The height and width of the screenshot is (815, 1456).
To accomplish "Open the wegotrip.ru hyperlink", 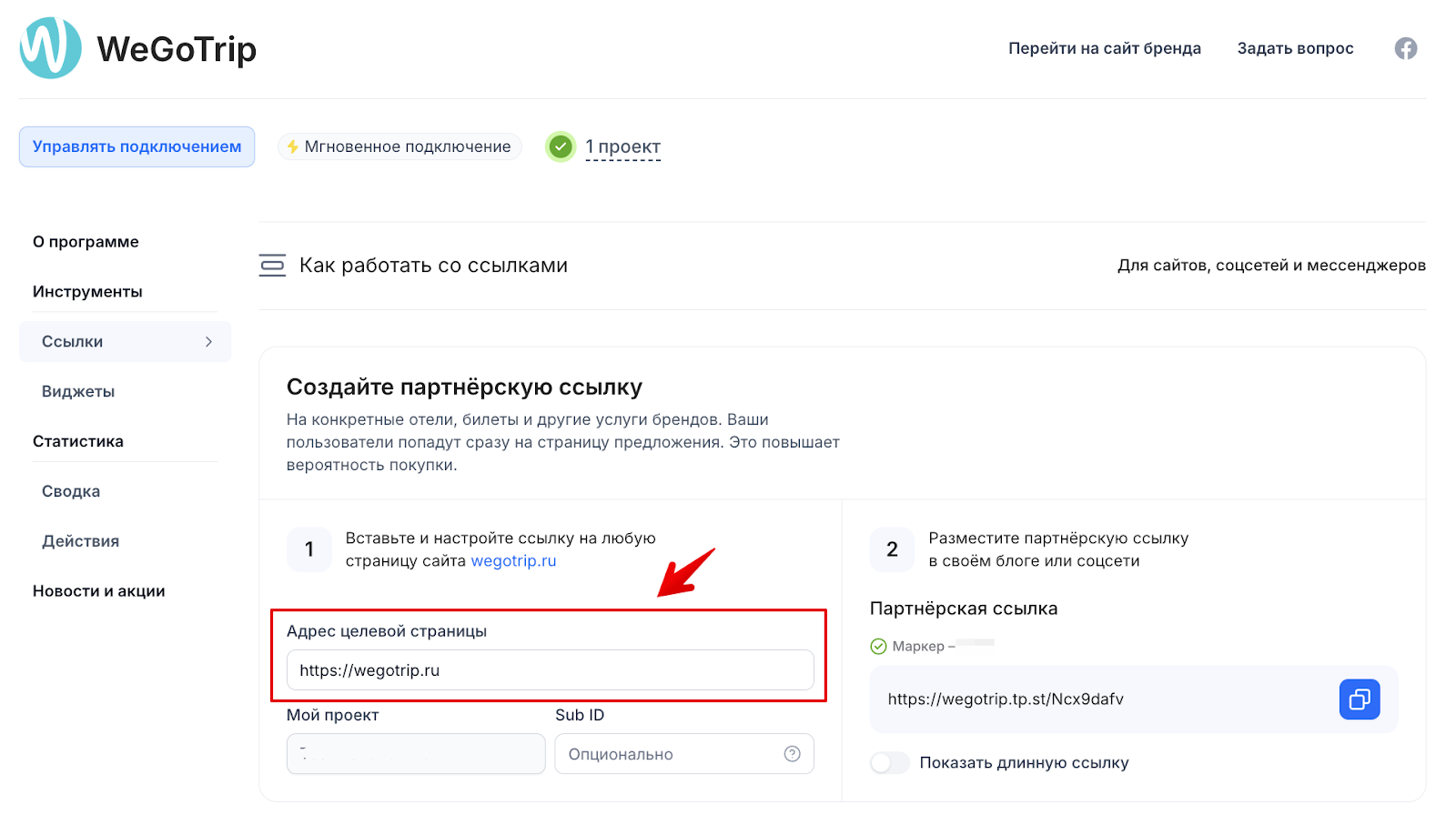I will (513, 561).
